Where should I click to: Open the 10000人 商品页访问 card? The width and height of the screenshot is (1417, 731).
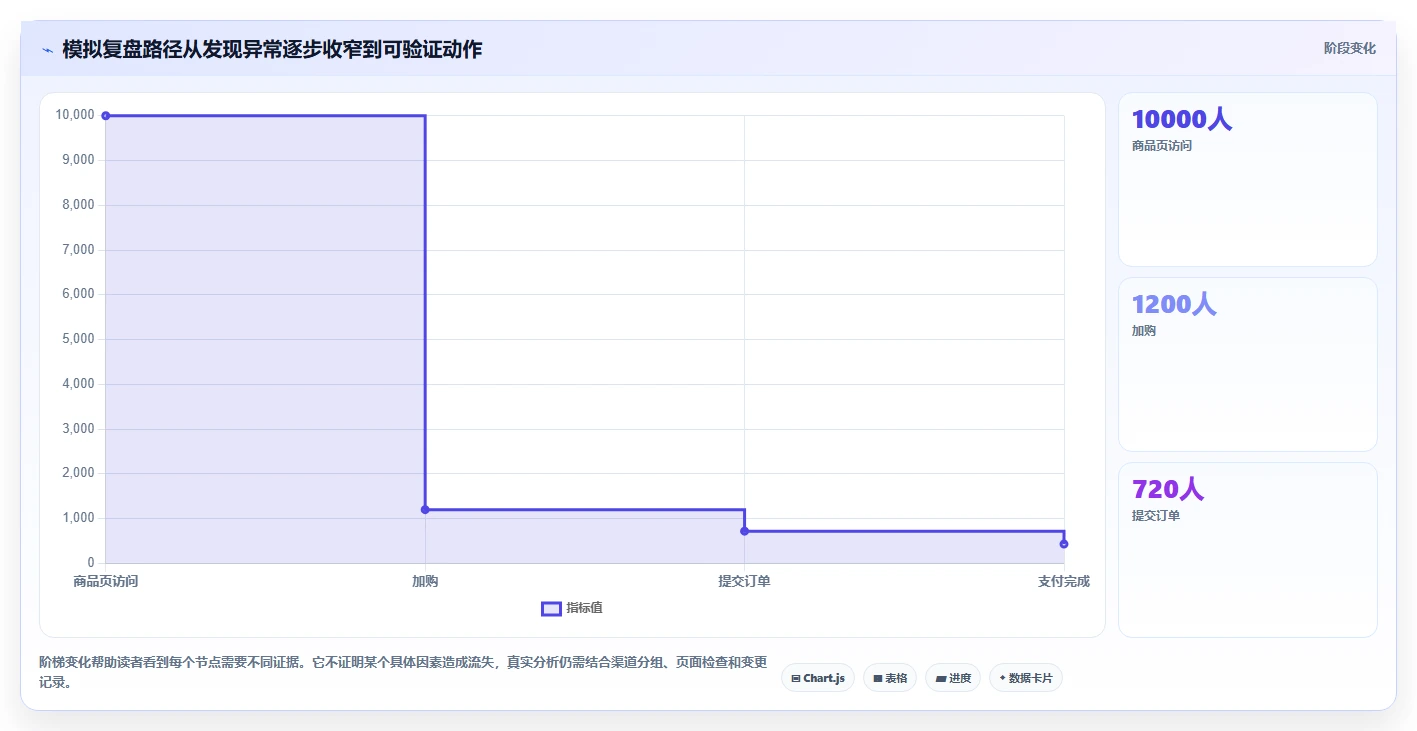coord(1247,180)
